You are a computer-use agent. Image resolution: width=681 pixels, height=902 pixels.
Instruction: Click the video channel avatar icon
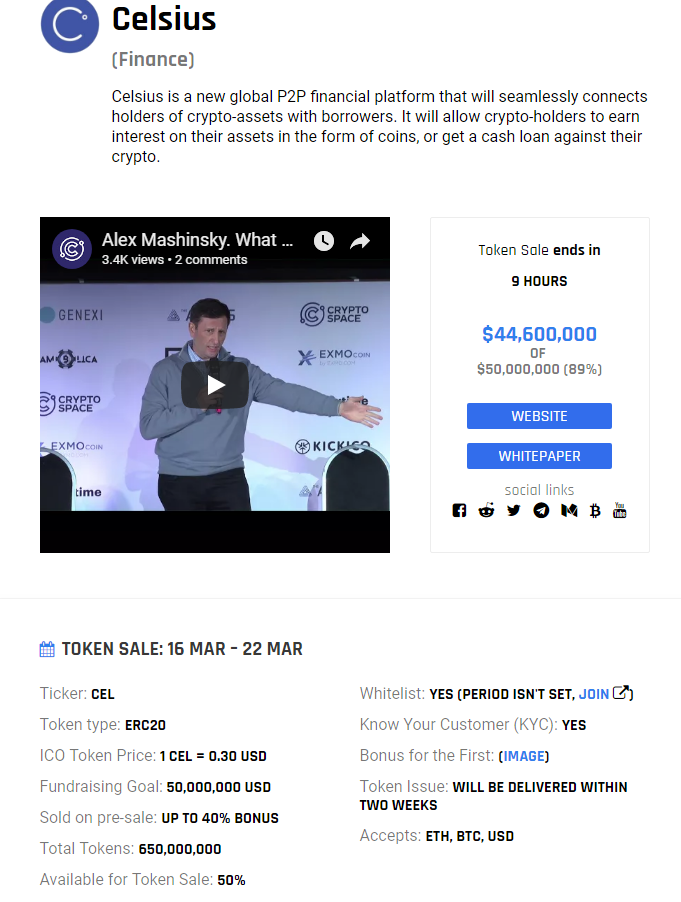pyautogui.click(x=72, y=249)
